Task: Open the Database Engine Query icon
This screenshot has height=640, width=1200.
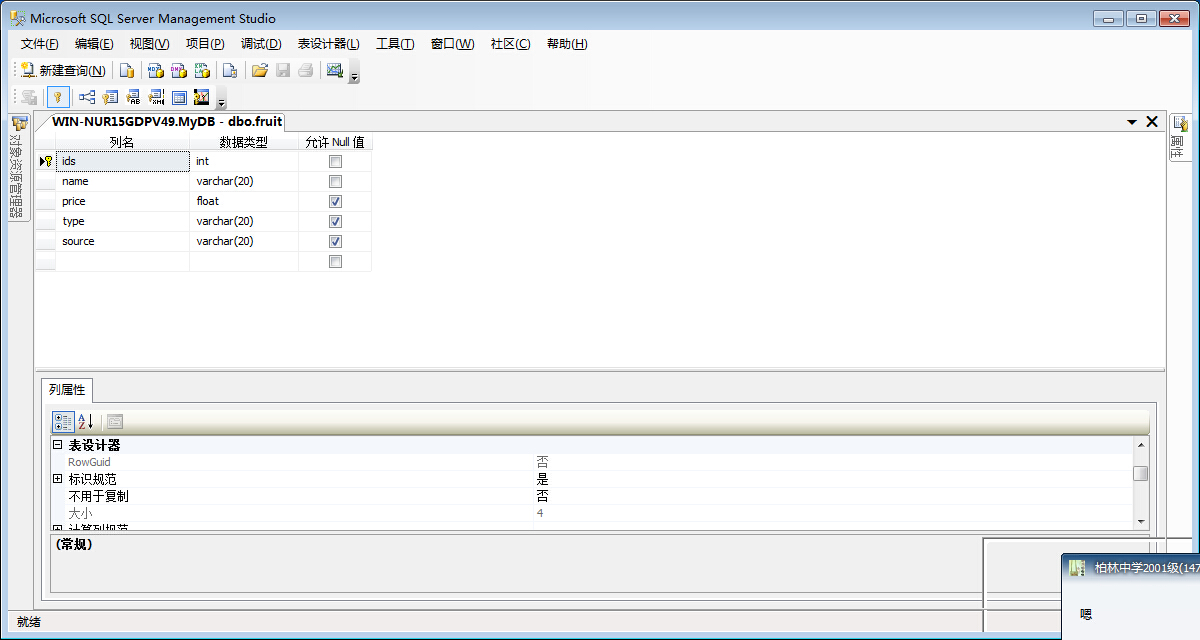Action: (127, 70)
